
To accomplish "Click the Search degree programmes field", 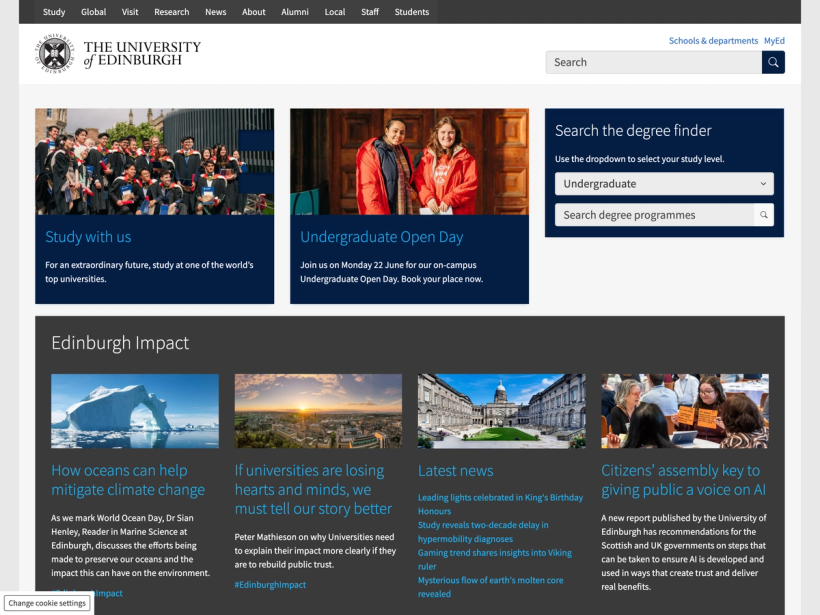I will [654, 215].
